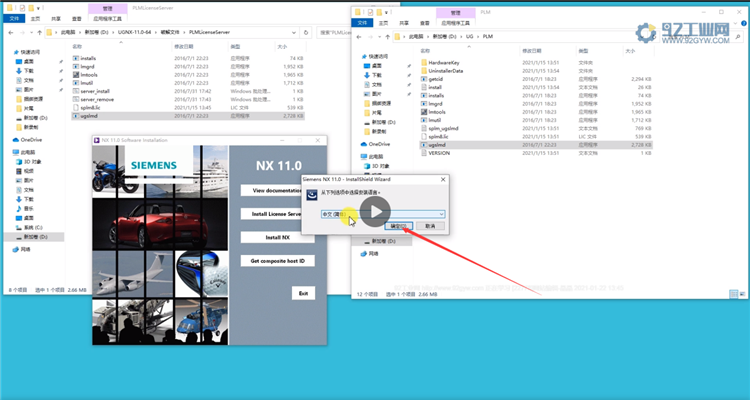Click 音乐 item in PLMLicenseServer window sidebar
Image resolution: width=750 pixels, height=400 pixels.
(29, 209)
